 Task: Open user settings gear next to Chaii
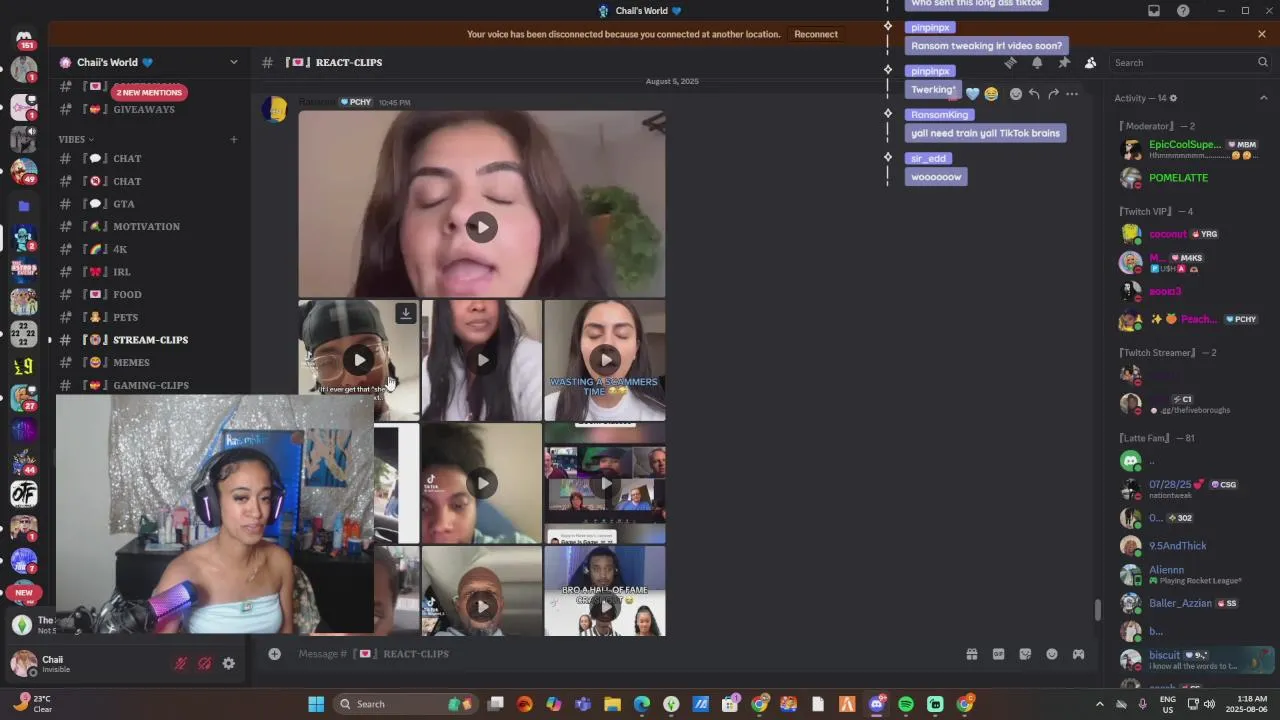click(229, 663)
